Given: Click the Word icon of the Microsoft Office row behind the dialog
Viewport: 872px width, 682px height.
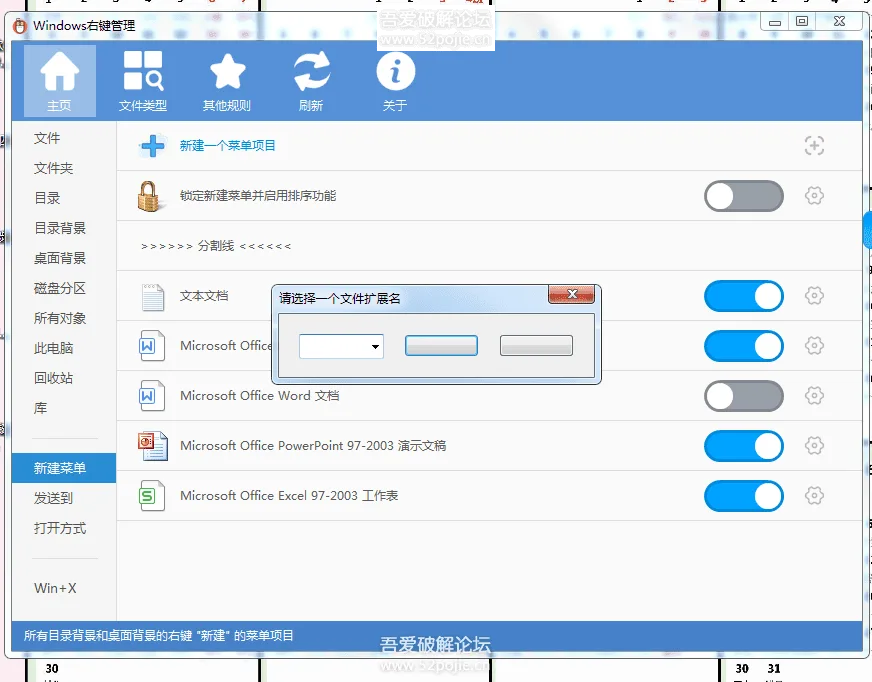Looking at the screenshot, I should click(152, 346).
